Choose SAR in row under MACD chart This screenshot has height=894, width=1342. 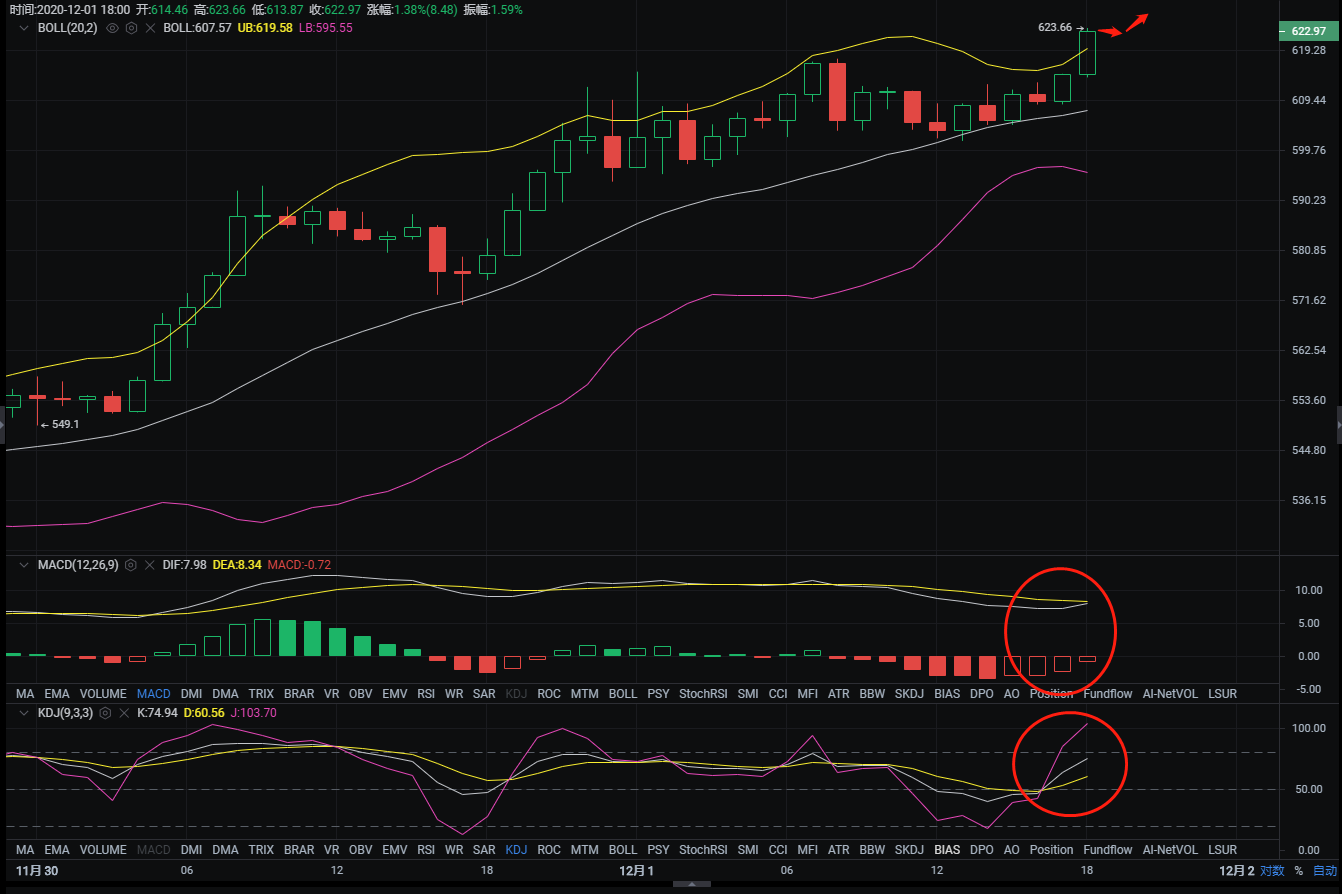coord(484,693)
